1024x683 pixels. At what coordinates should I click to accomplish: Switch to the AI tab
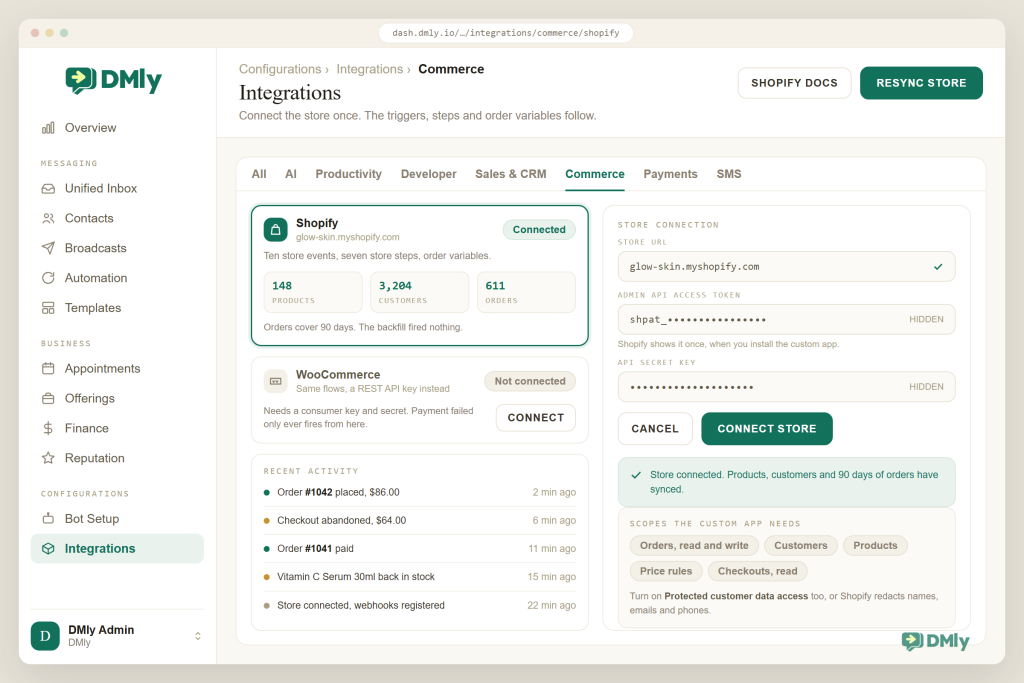291,174
